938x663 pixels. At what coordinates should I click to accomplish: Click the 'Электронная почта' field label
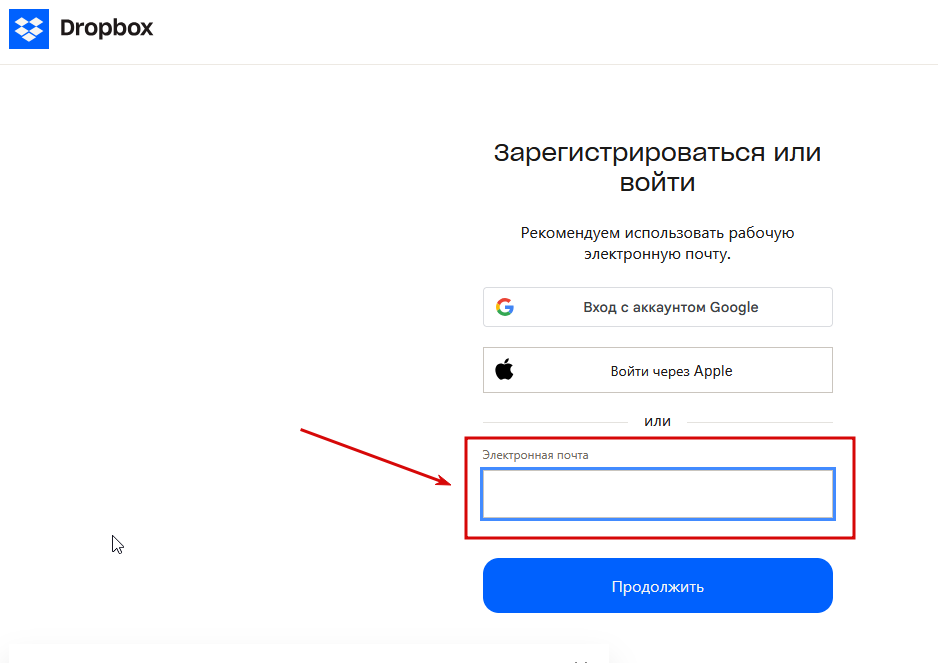tap(536, 455)
